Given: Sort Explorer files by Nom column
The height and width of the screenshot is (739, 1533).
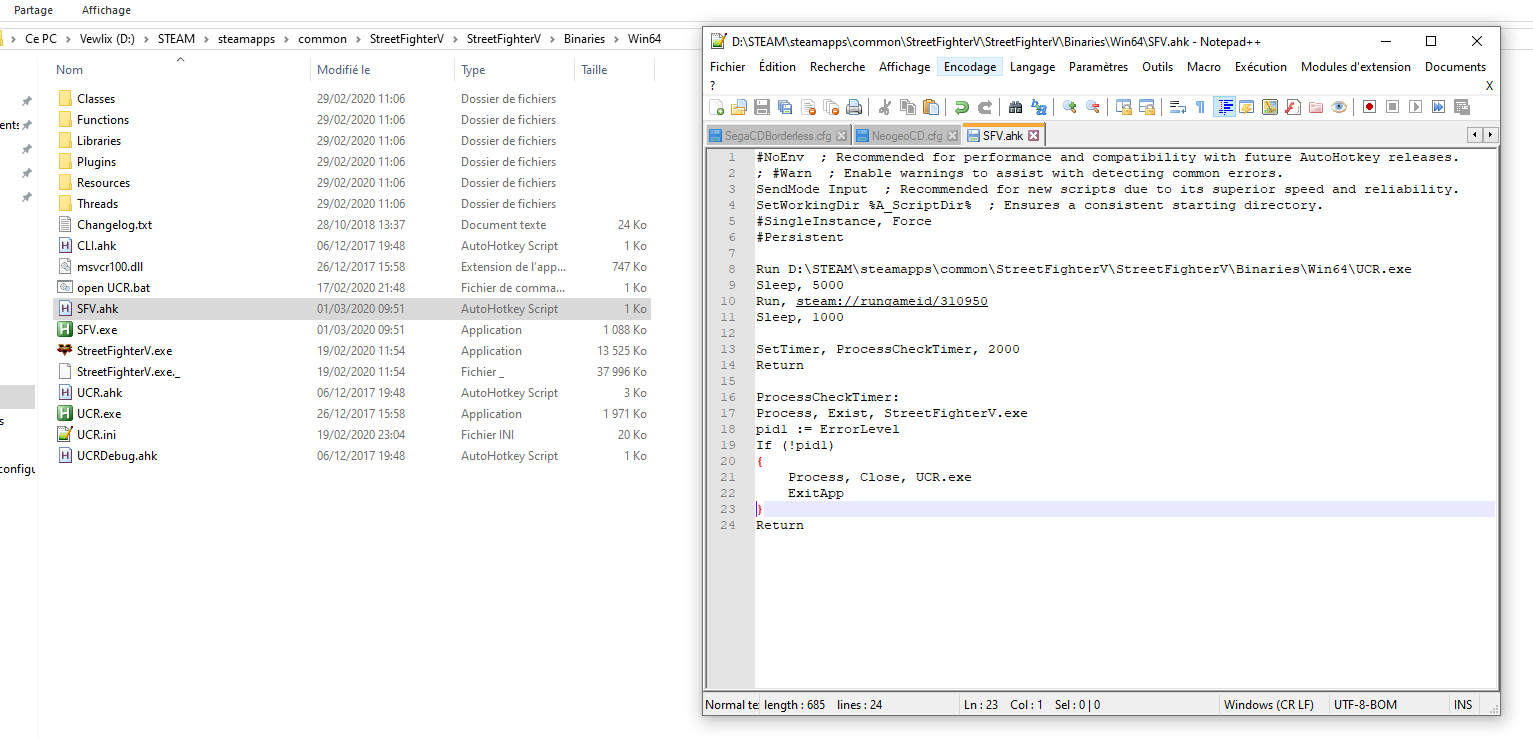Looking at the screenshot, I should tap(70, 70).
